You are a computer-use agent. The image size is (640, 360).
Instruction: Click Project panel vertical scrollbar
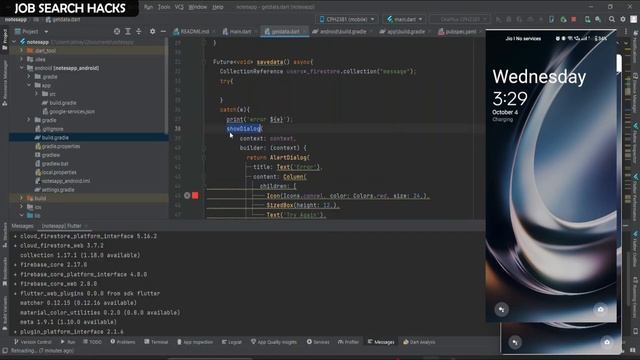[167, 86]
